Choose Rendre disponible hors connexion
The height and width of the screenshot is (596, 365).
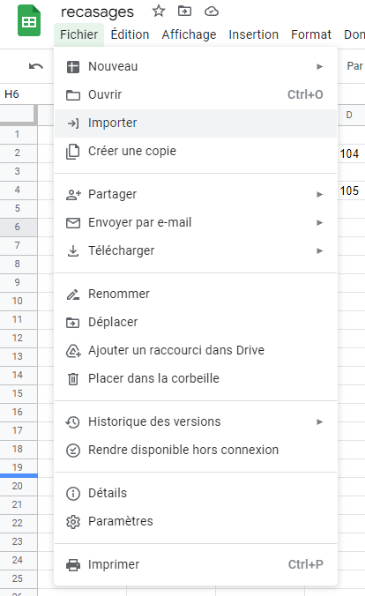coord(196,450)
